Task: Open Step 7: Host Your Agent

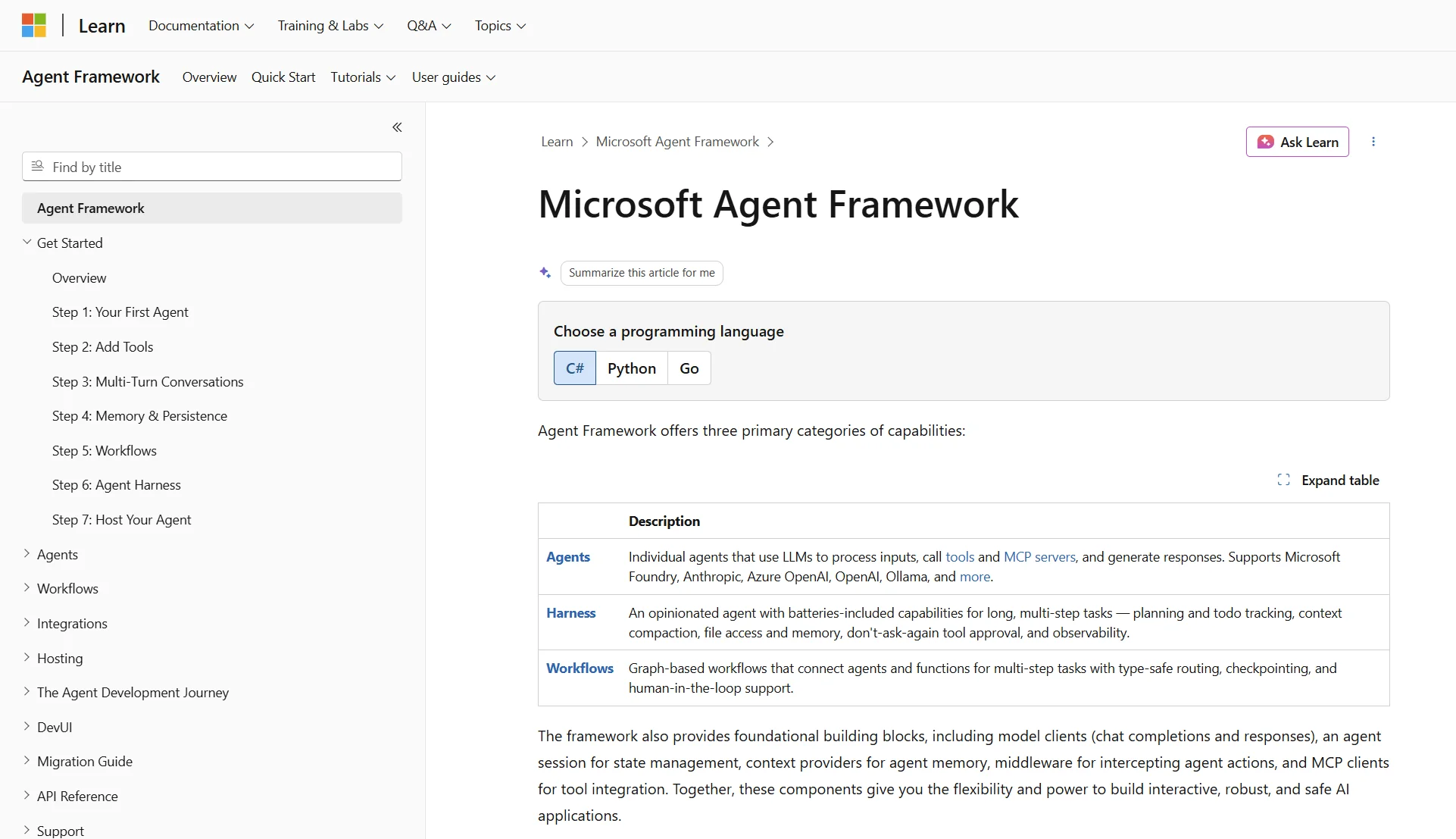Action: pos(122,520)
